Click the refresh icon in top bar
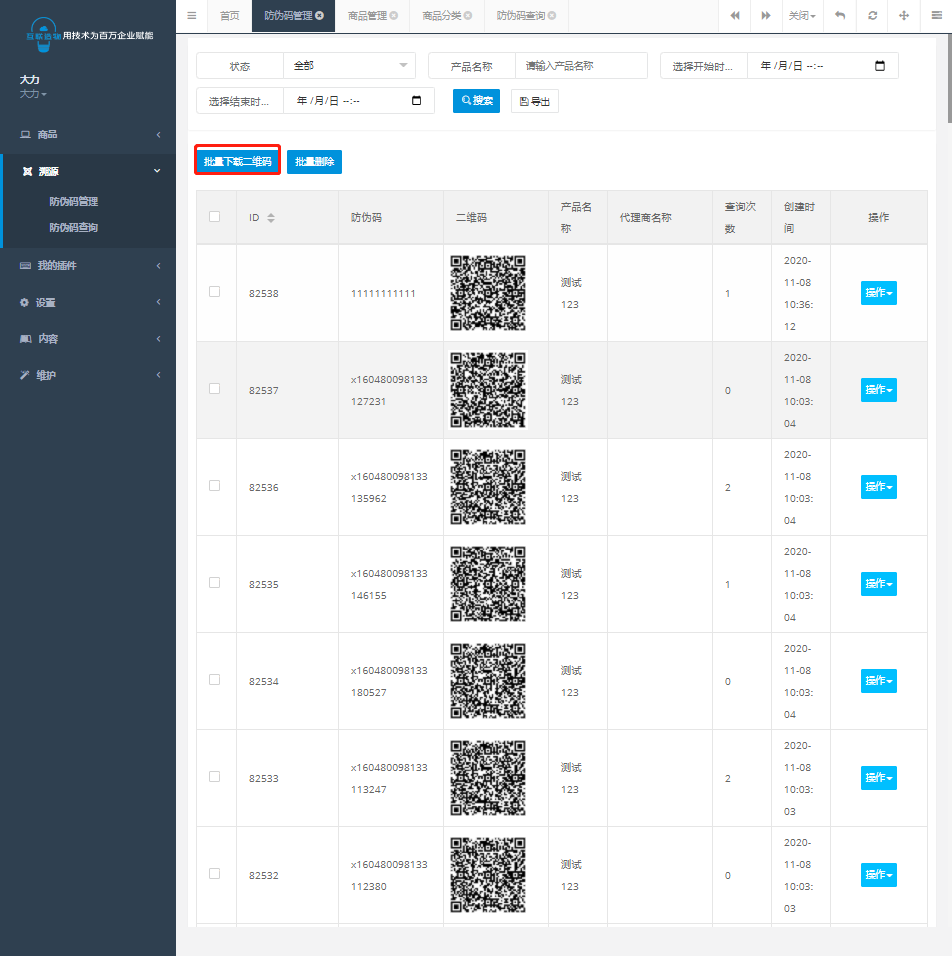This screenshot has height=956, width=952. [x=873, y=16]
